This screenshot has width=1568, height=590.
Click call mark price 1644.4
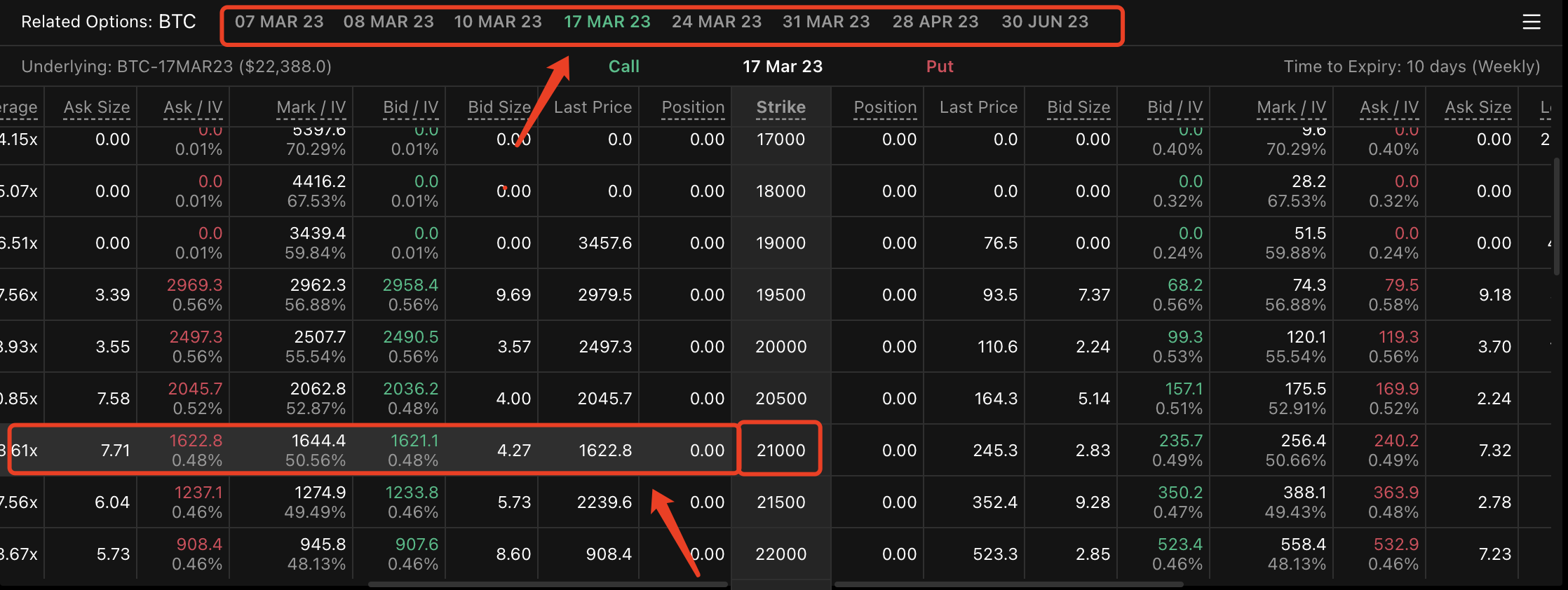tap(318, 441)
